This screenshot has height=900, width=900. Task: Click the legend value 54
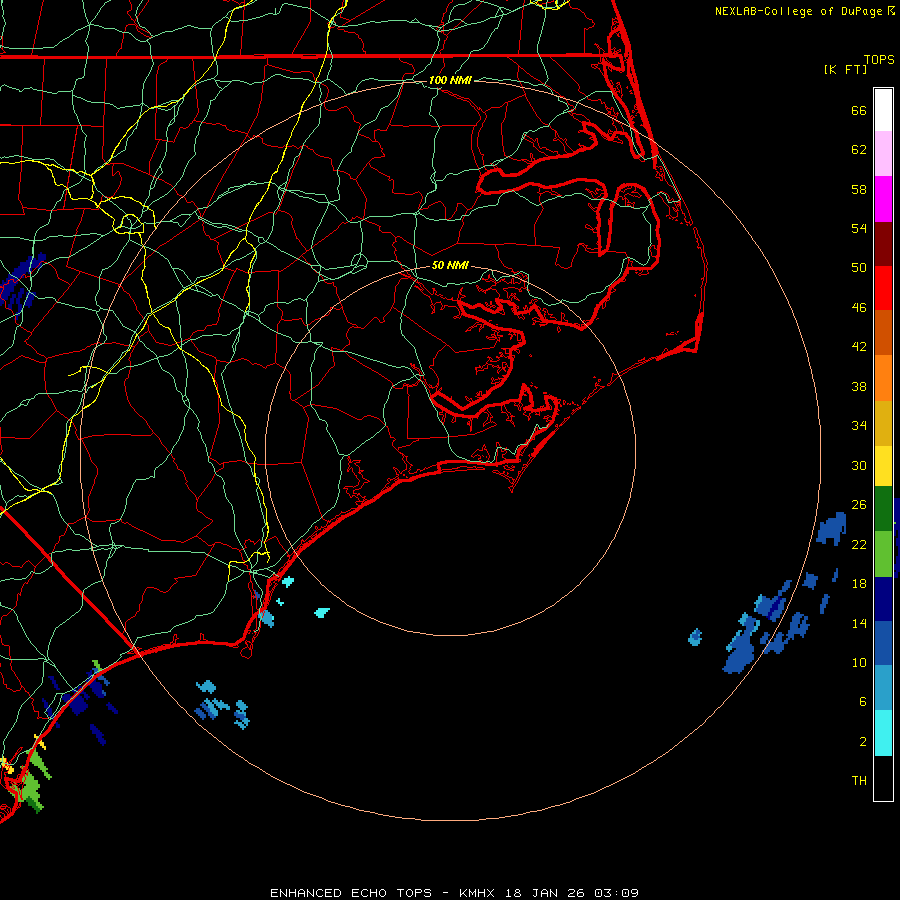tap(859, 228)
